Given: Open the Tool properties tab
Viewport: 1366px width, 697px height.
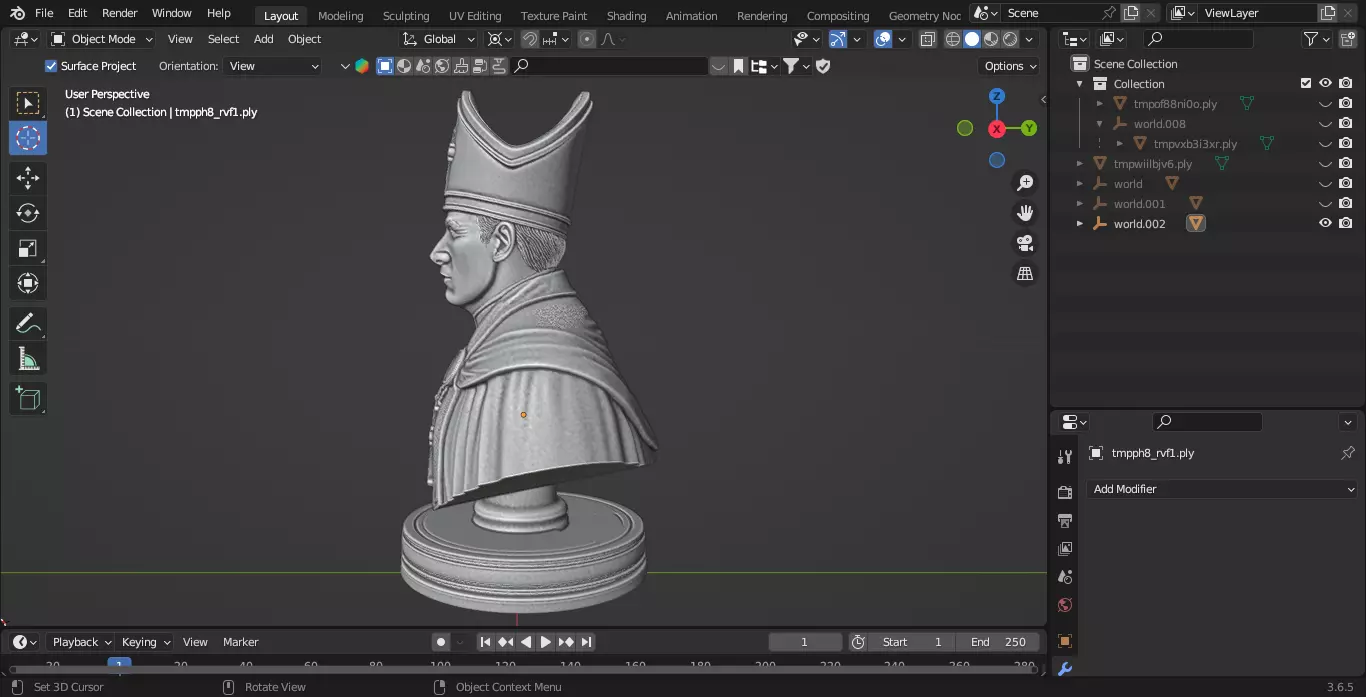Looking at the screenshot, I should pyautogui.click(x=1064, y=457).
